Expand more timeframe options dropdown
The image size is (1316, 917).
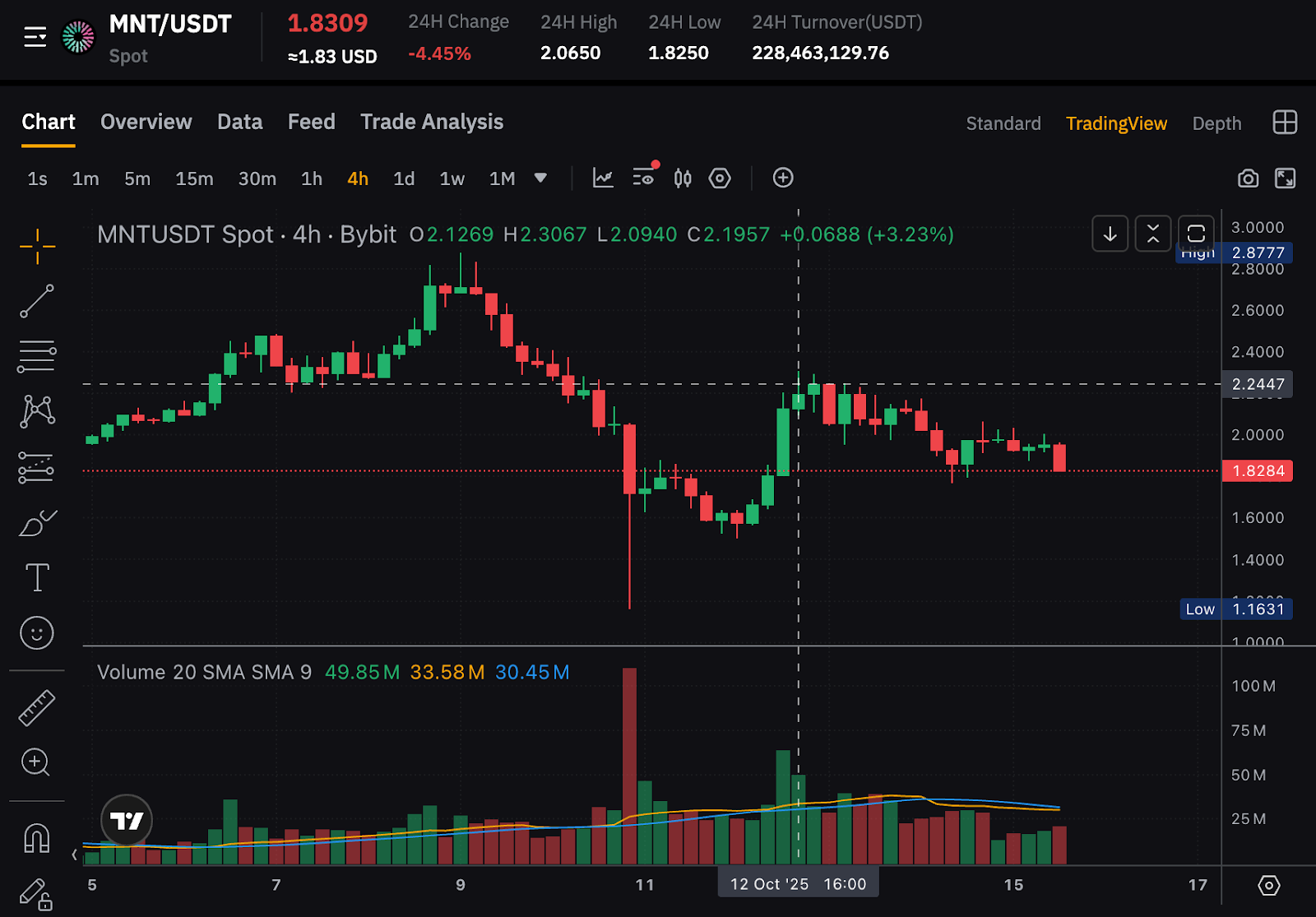coord(540,178)
